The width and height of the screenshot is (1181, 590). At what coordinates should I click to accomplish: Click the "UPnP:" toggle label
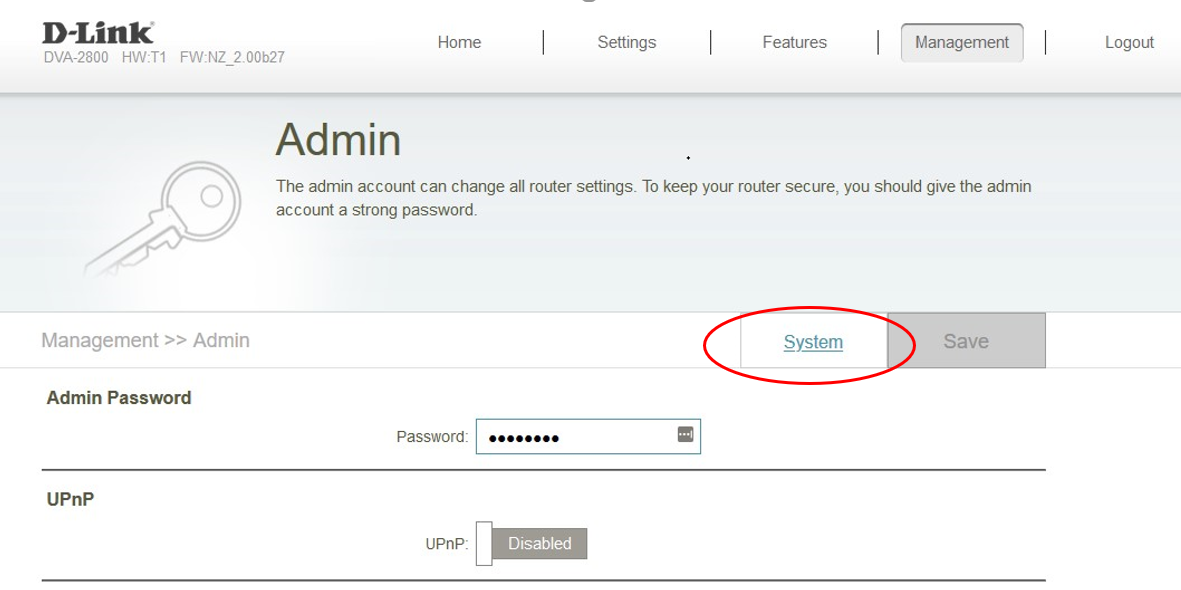[447, 544]
